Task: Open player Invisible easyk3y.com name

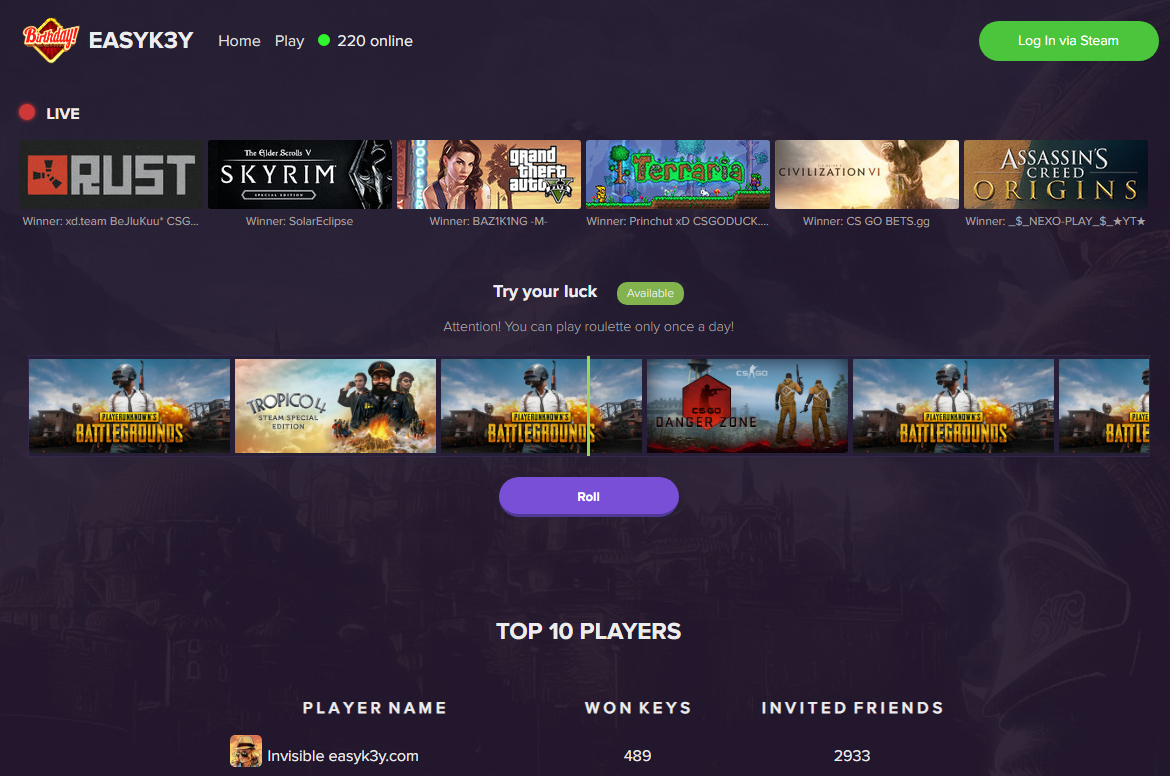Action: pyautogui.click(x=342, y=756)
